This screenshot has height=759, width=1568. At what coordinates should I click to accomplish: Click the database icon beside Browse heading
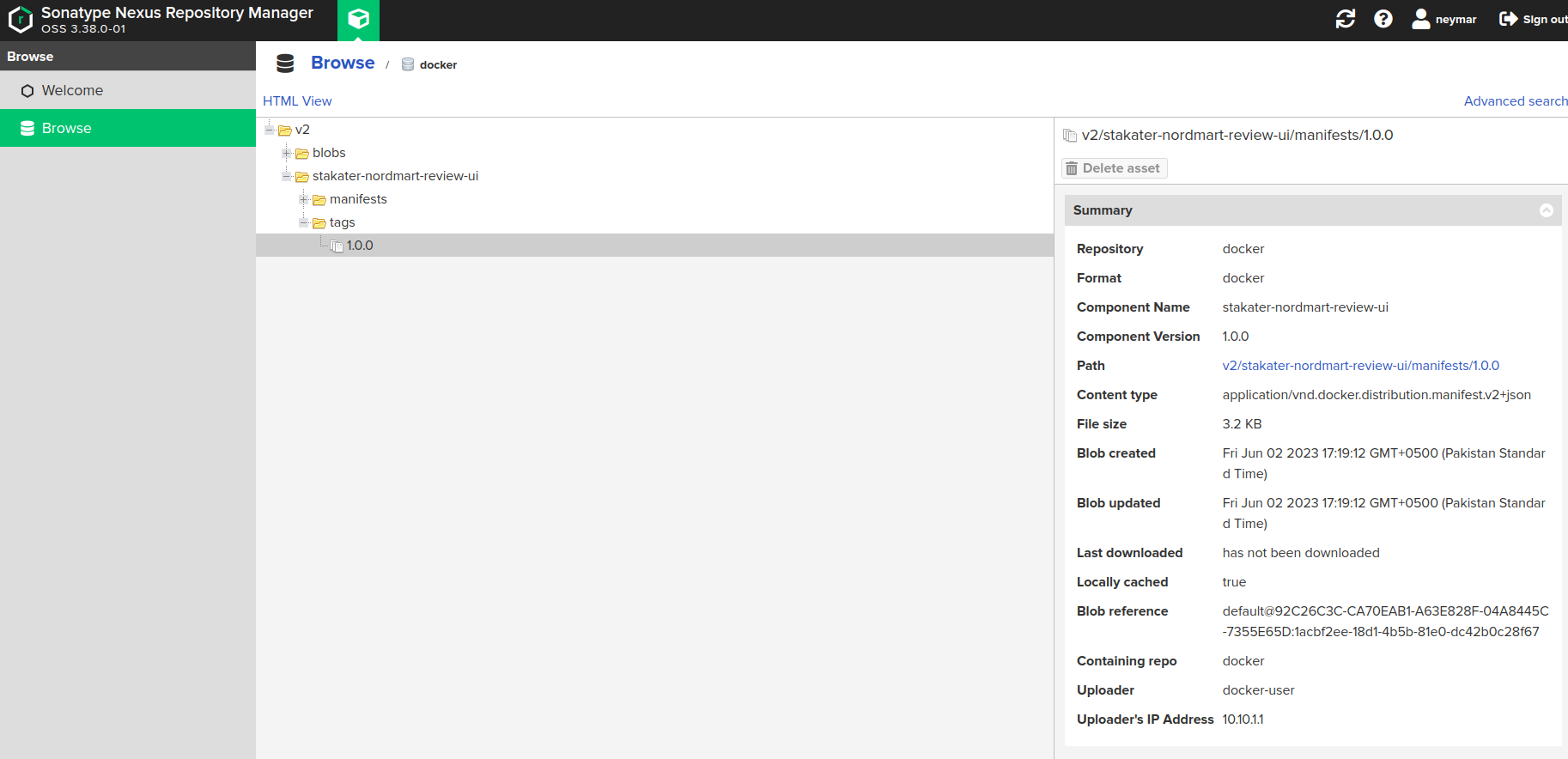(285, 64)
